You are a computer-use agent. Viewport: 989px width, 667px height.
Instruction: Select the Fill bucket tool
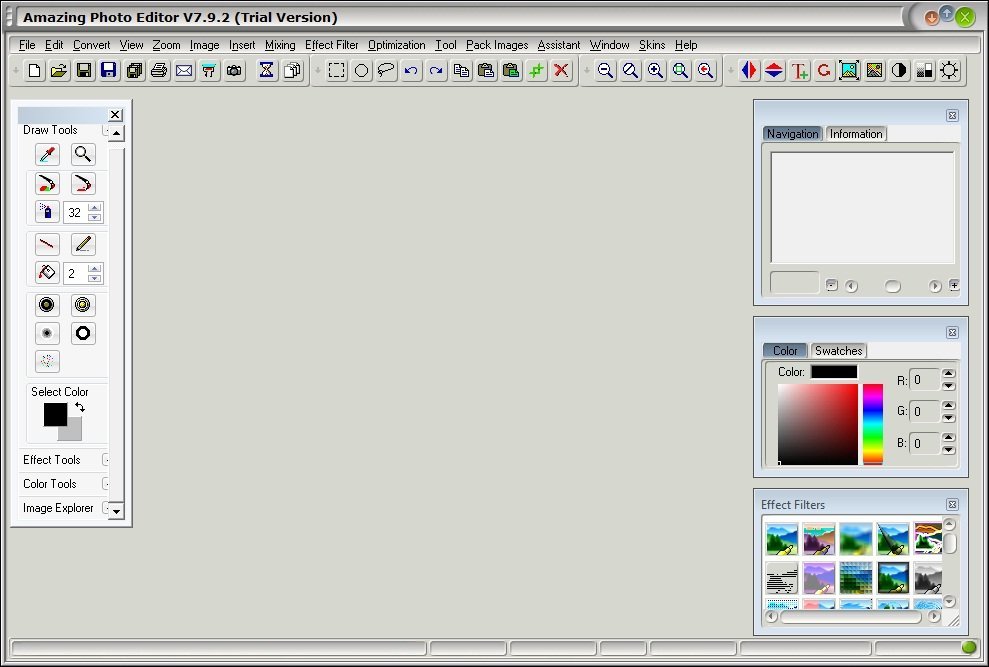pyautogui.click(x=46, y=272)
